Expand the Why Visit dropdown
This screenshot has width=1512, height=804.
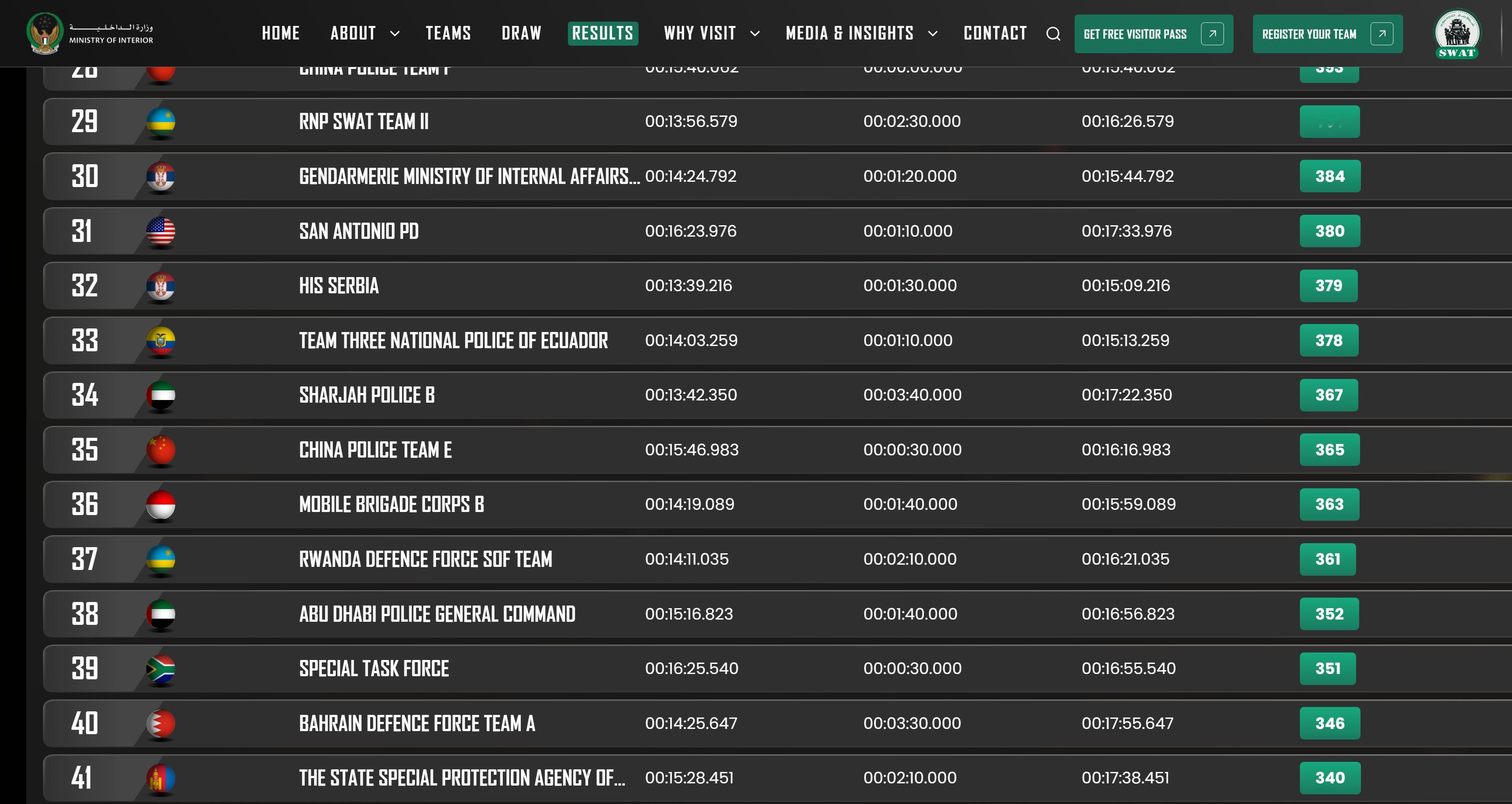tap(711, 33)
